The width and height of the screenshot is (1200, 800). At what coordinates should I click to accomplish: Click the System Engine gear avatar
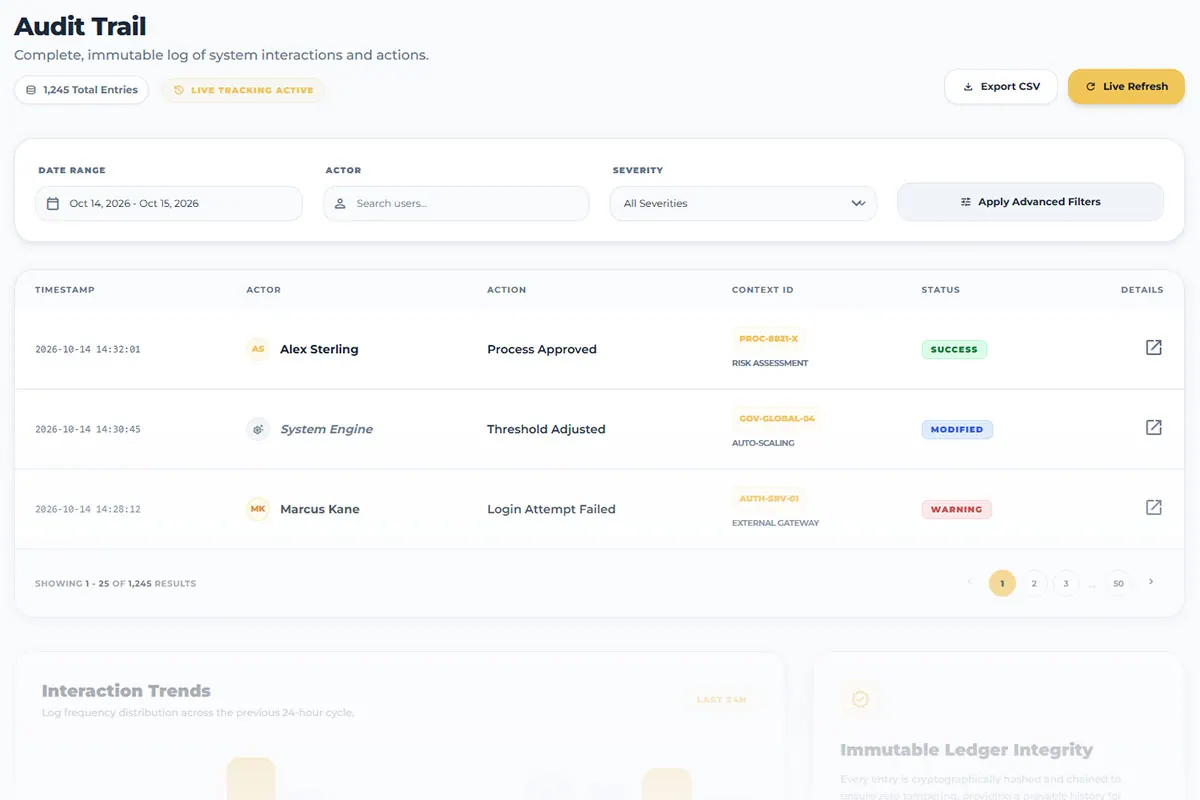click(x=258, y=429)
